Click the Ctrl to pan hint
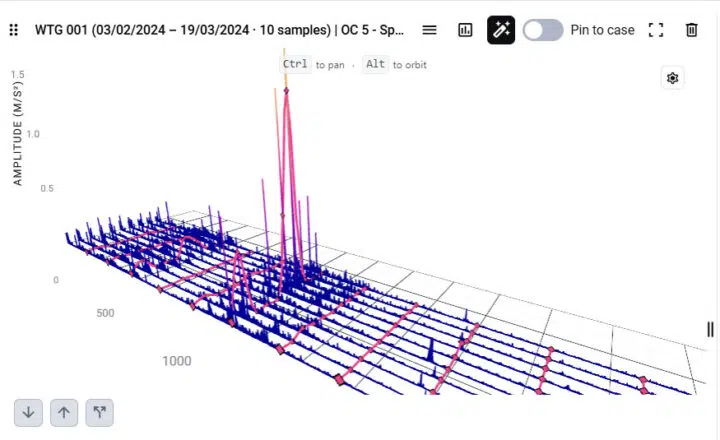This screenshot has width=720, height=440. (x=313, y=64)
